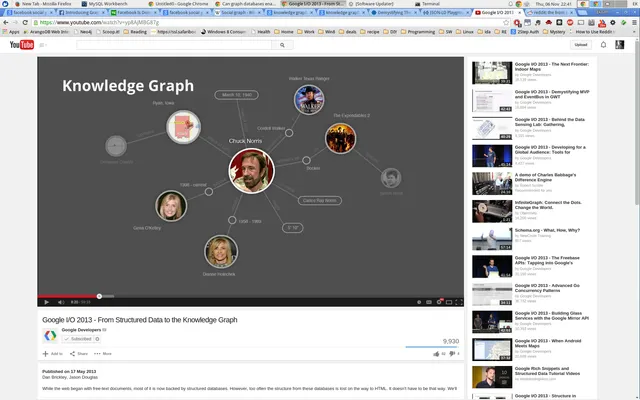Click the 9,930 view count
Image resolution: width=640 pixels, height=400 pixels.
[451, 341]
